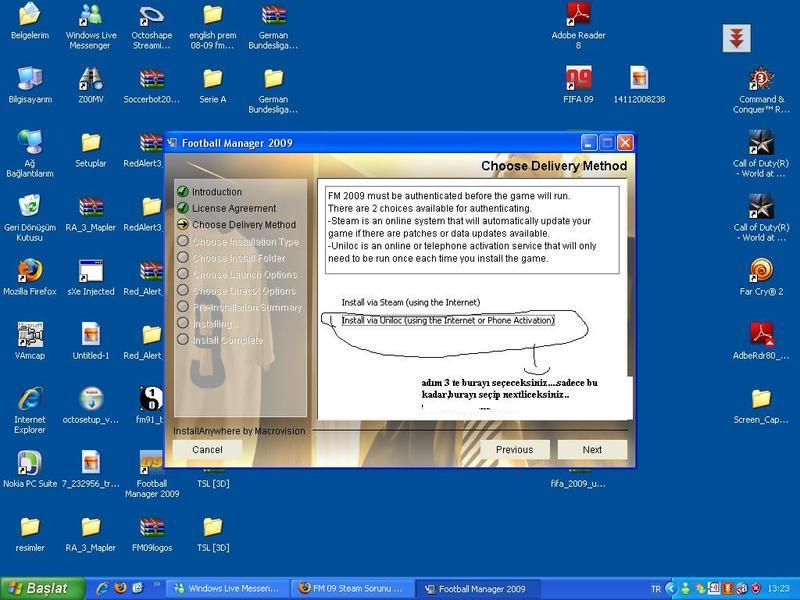Select Nokia PC Suite desktop shortcut
Image resolution: width=800 pixels, height=600 pixels.
(30, 470)
